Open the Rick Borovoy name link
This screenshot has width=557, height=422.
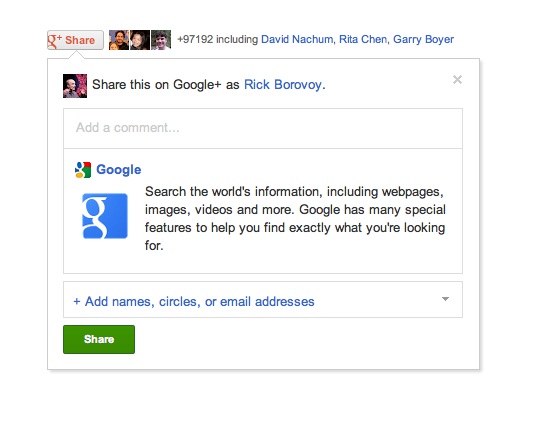click(283, 85)
